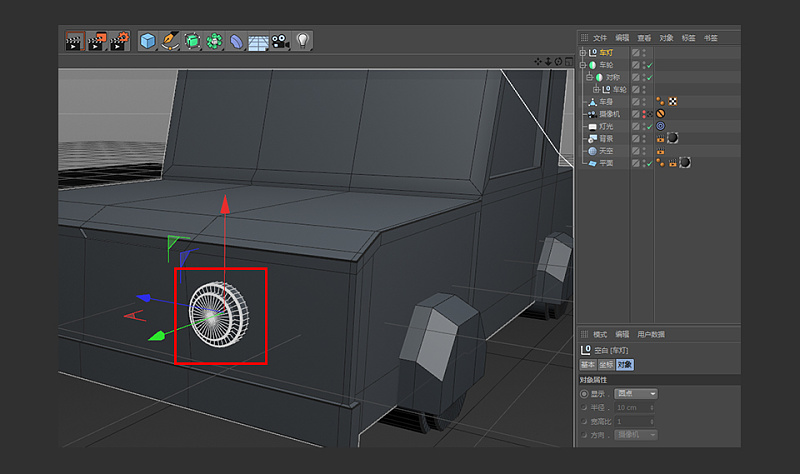Screen dimensions: 800x474
Task: Collapse the top-level 车轮 tree node
Action: (583, 65)
